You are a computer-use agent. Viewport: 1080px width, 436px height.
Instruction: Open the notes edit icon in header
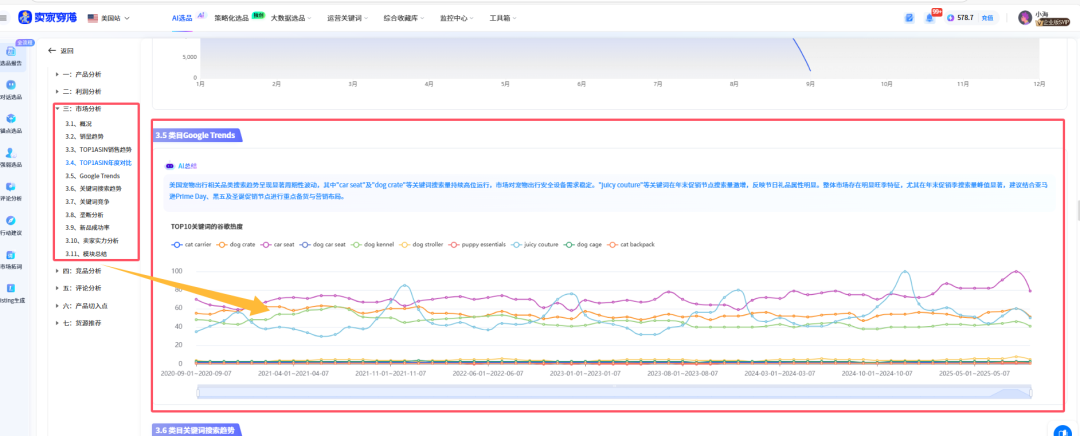pyautogui.click(x=909, y=18)
